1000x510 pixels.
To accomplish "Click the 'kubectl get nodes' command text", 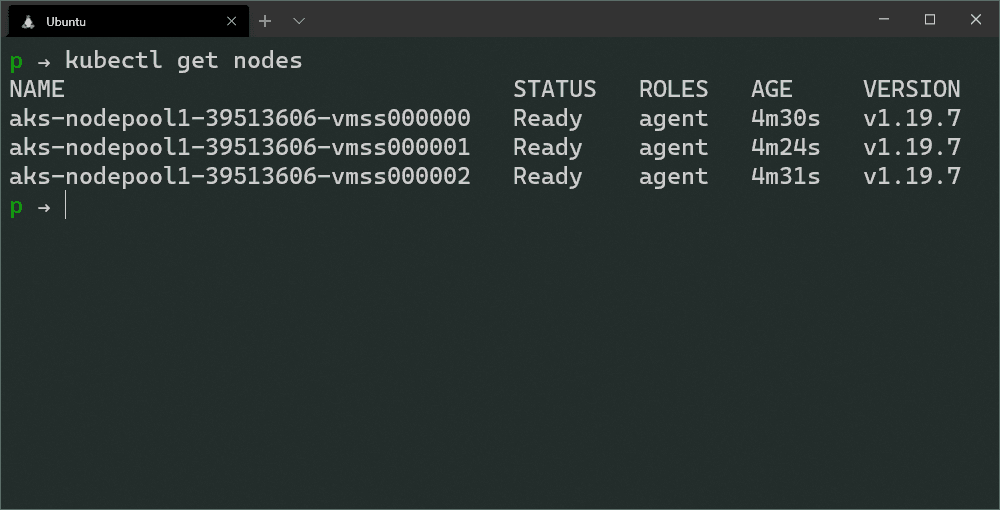I will click(x=184, y=61).
